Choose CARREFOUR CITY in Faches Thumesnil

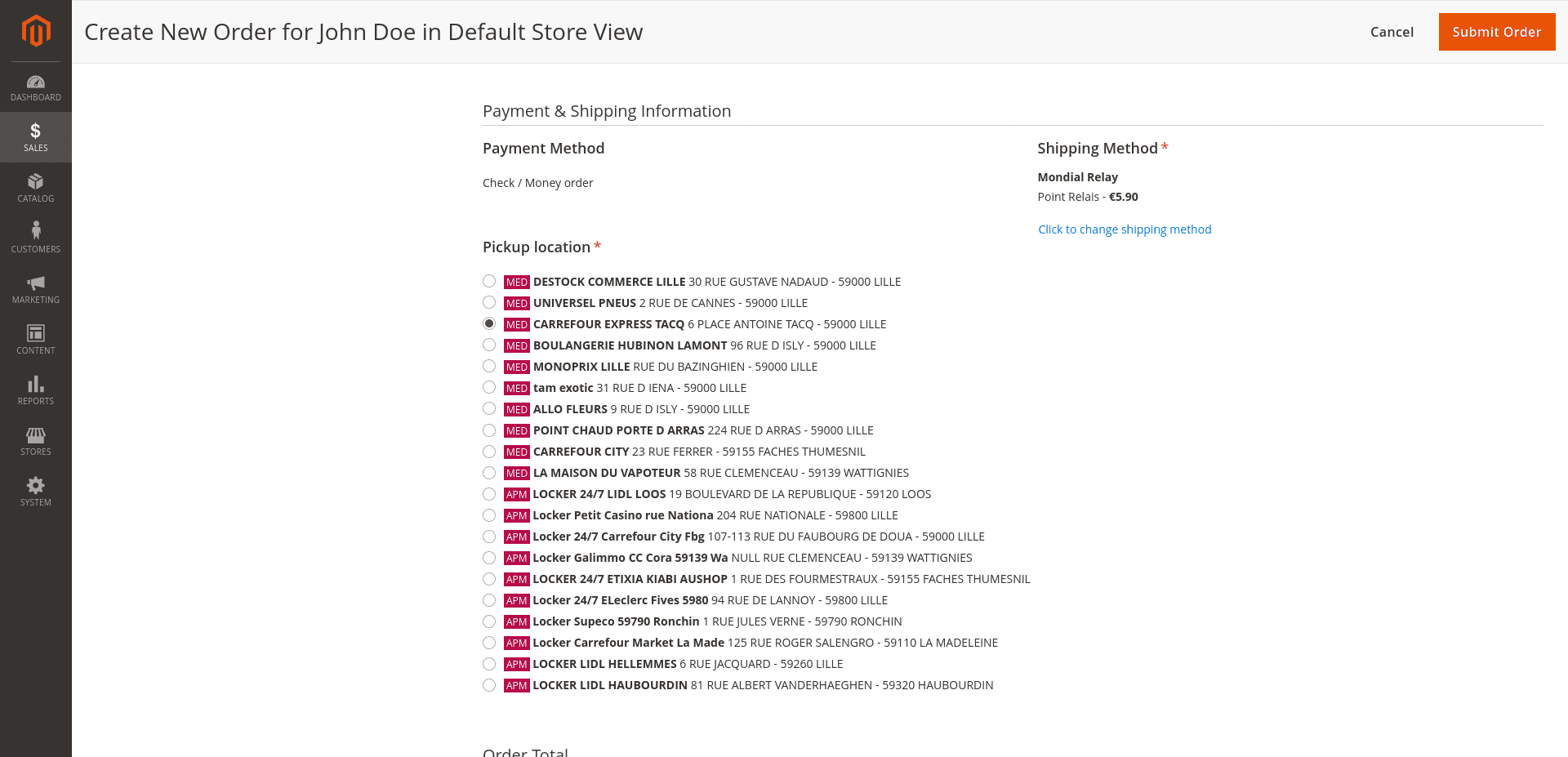[x=489, y=452]
